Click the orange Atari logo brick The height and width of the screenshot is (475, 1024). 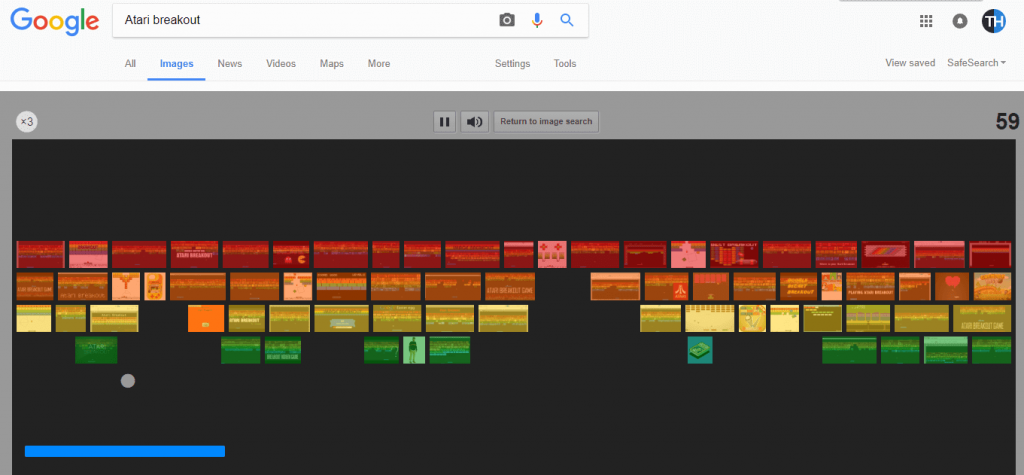pyautogui.click(x=666, y=286)
